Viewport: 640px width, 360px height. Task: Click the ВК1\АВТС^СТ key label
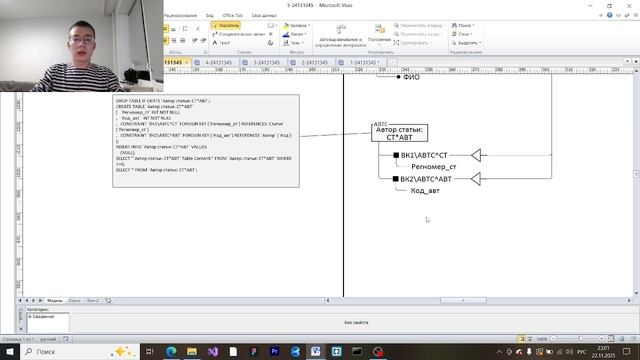tap(424, 155)
